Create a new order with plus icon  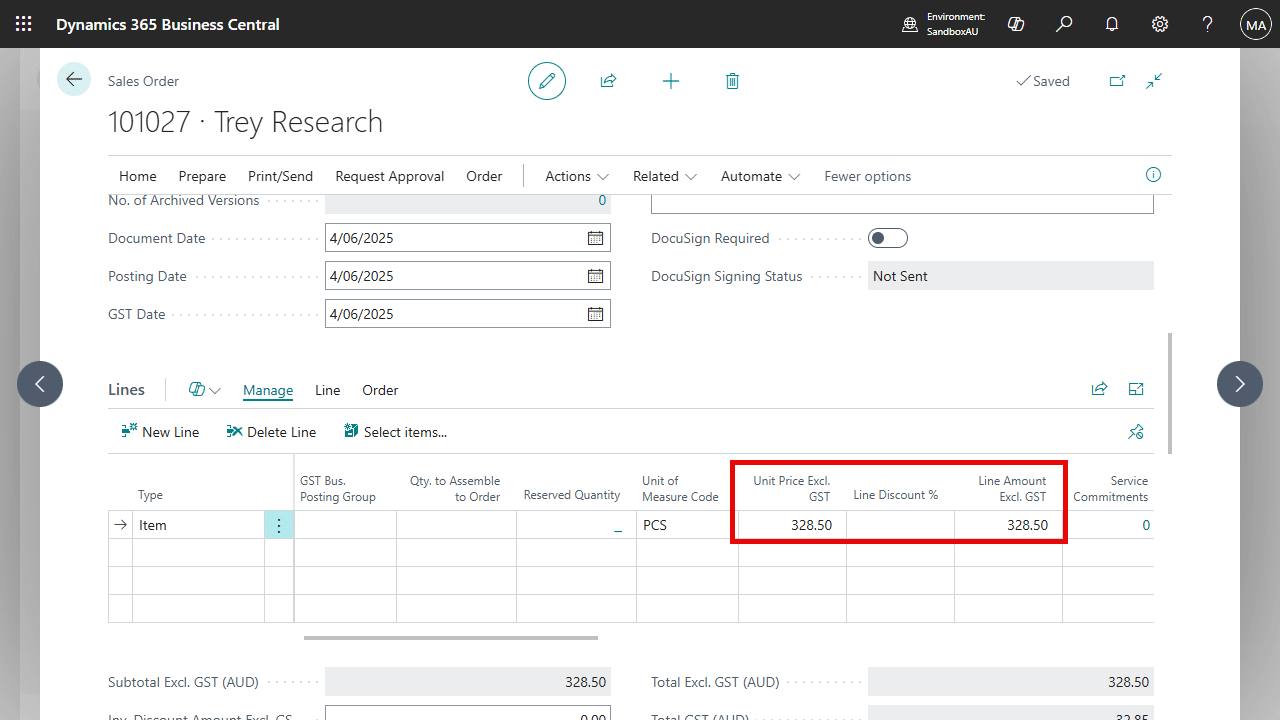[x=671, y=81]
